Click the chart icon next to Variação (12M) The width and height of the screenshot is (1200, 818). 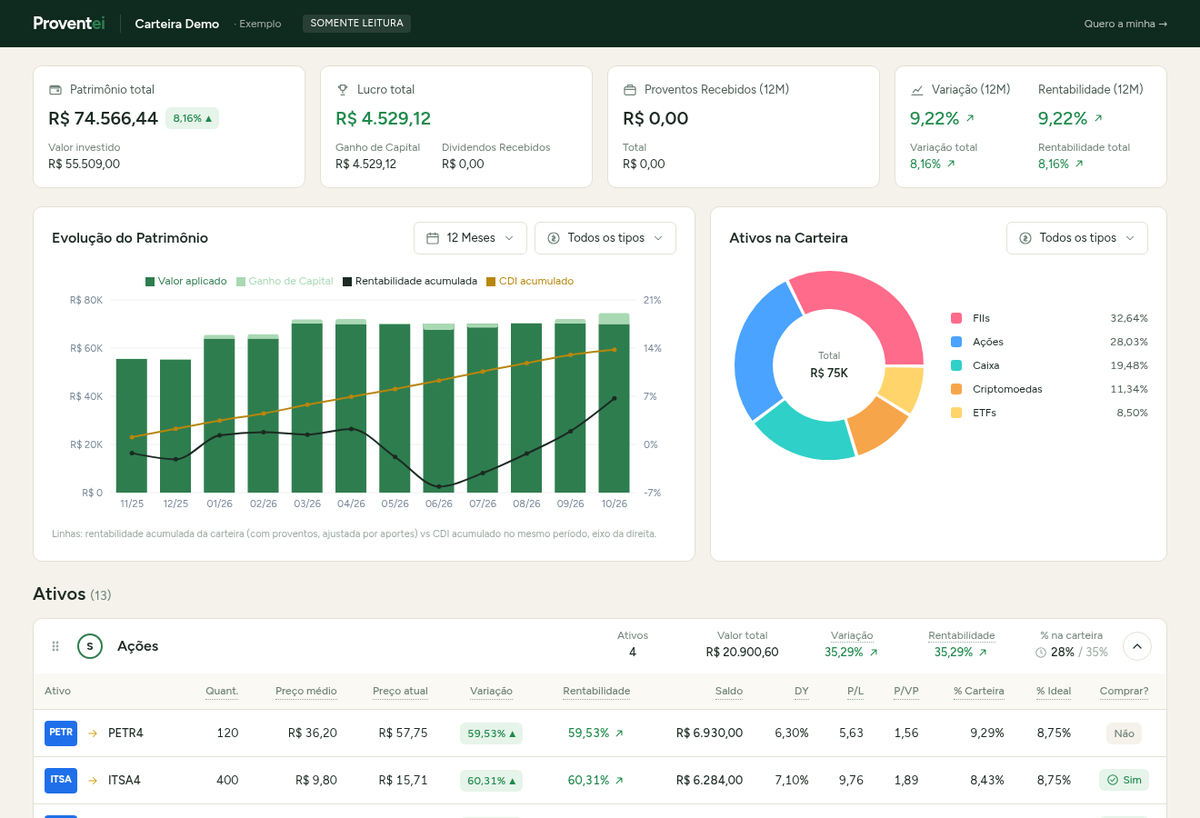[917, 90]
